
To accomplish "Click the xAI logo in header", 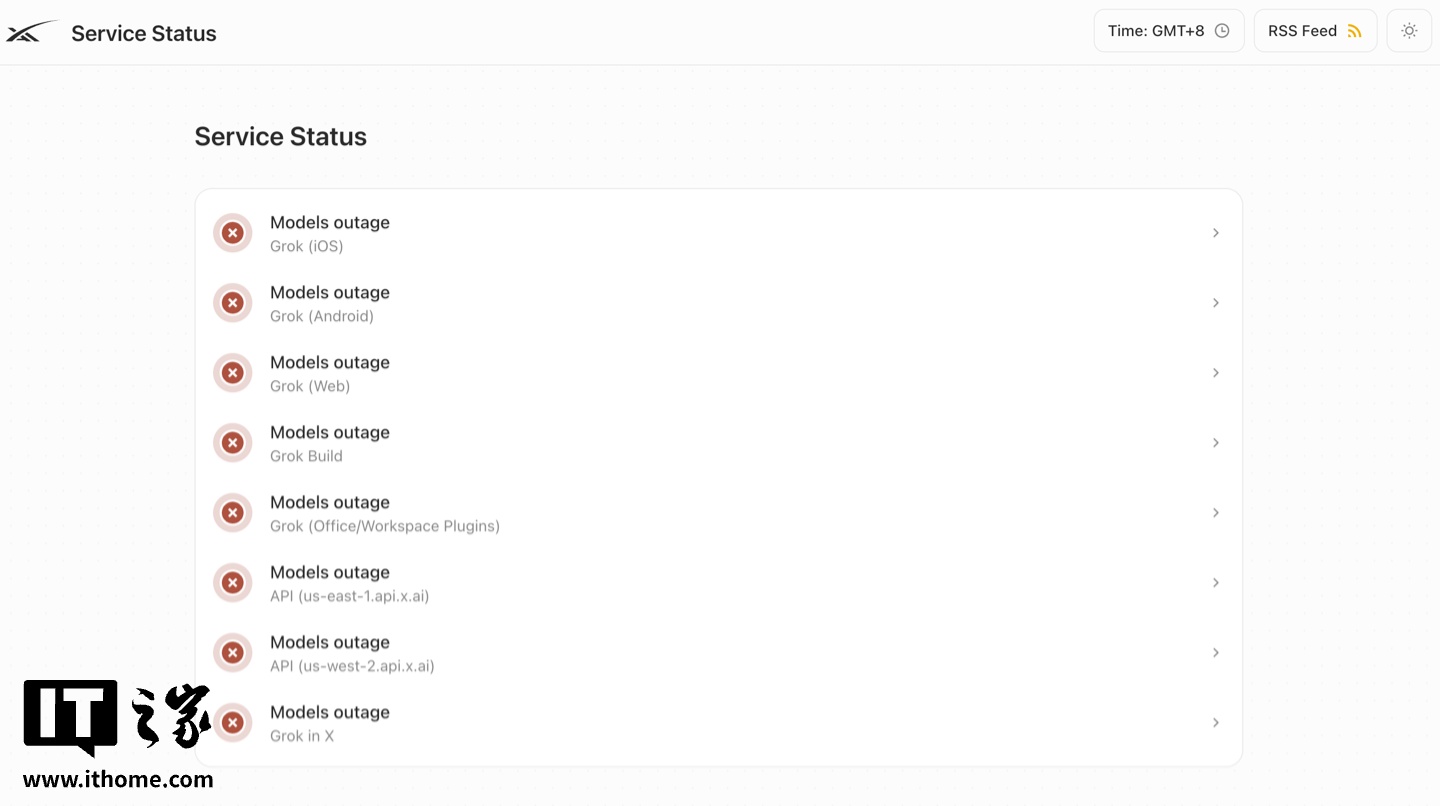I will (x=31, y=32).
